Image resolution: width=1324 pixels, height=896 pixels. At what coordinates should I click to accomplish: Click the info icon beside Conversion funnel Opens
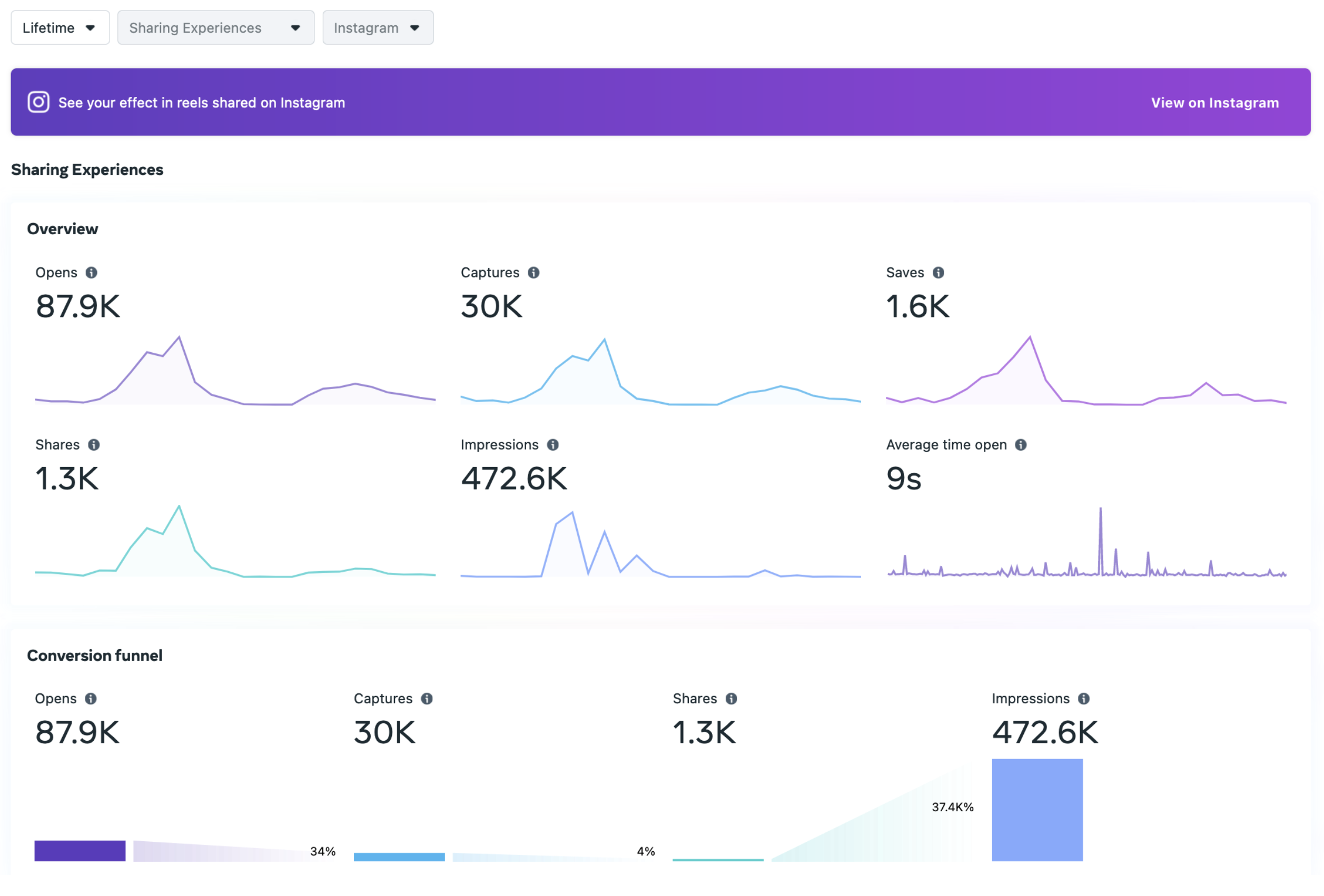click(x=91, y=699)
